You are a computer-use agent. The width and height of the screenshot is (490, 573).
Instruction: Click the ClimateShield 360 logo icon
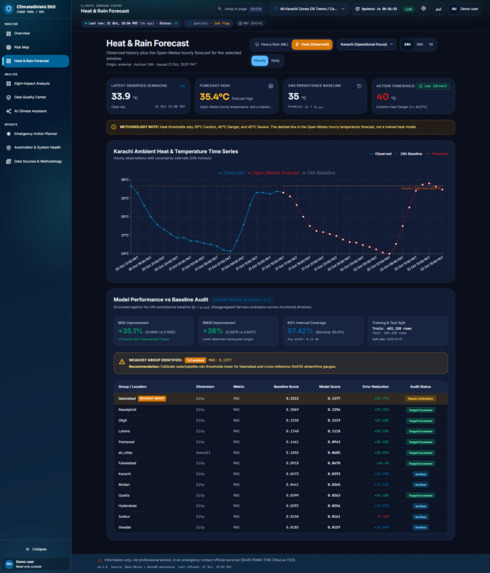(x=8, y=8)
